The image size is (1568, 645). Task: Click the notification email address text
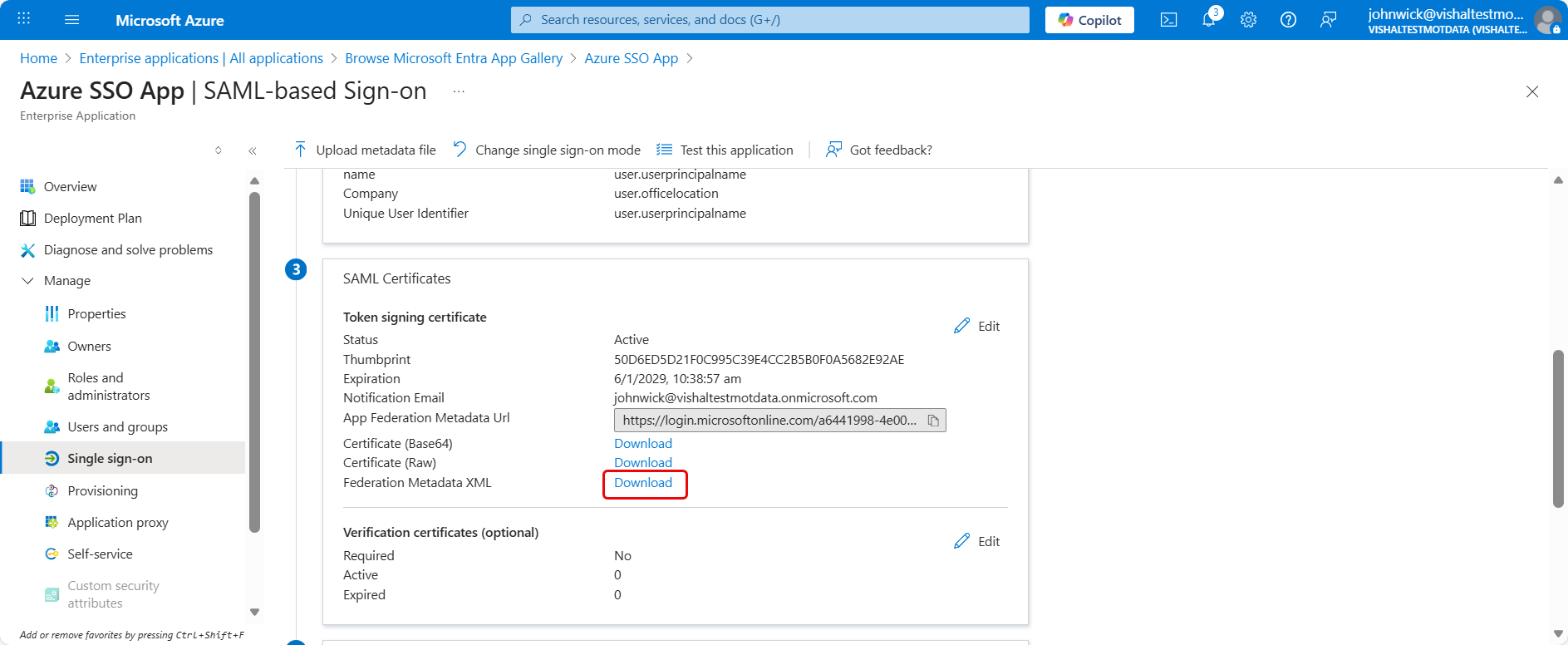point(745,397)
